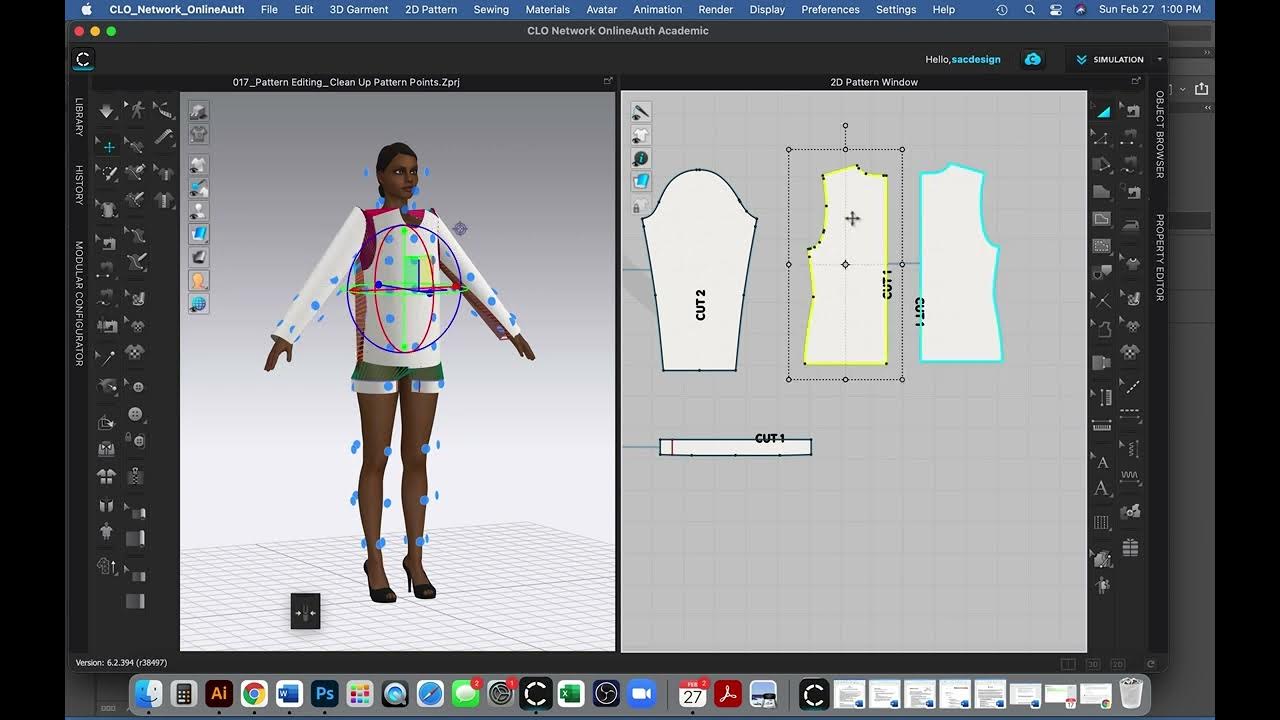Image resolution: width=1280 pixels, height=720 pixels.
Task: Select the CUT 1 waistband pattern piece
Action: coord(735,447)
